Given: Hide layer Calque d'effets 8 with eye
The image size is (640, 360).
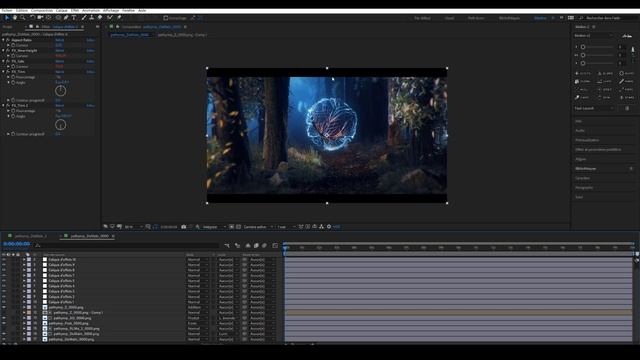Looking at the screenshot, I should click(4, 270).
